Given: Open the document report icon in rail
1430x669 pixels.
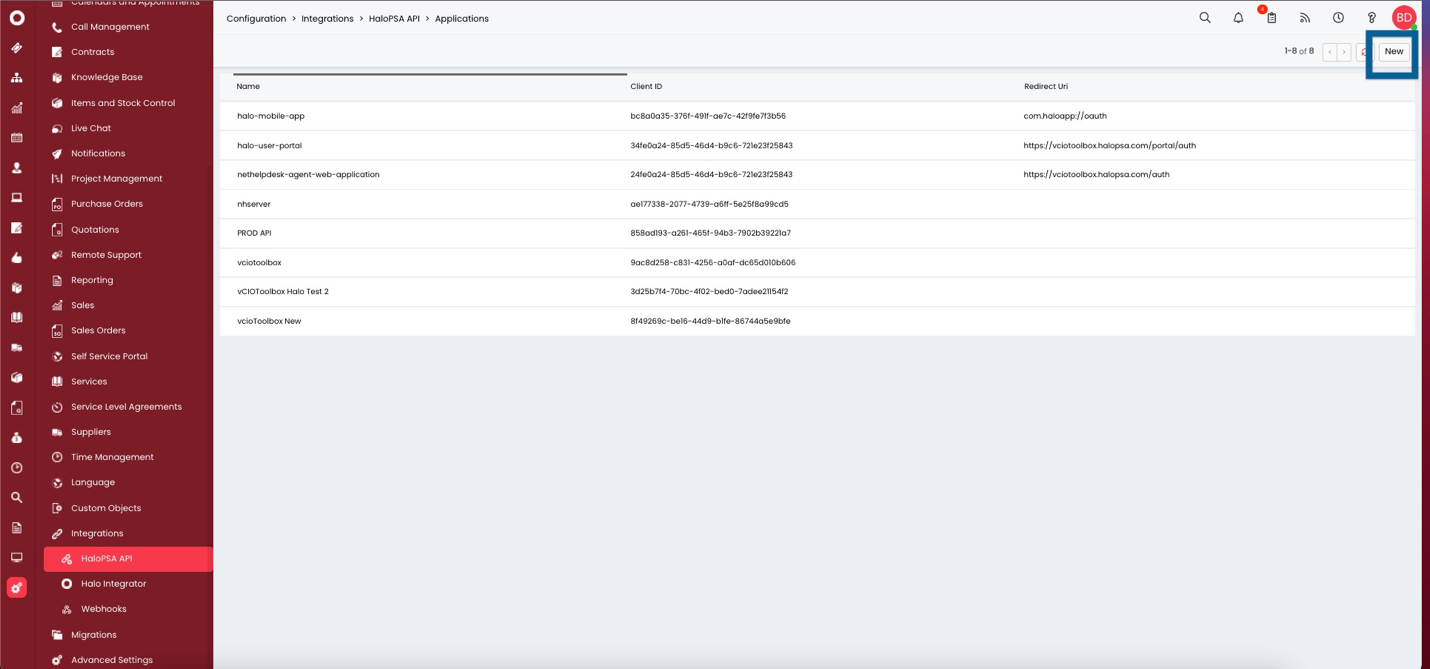Looking at the screenshot, I should 17,527.
